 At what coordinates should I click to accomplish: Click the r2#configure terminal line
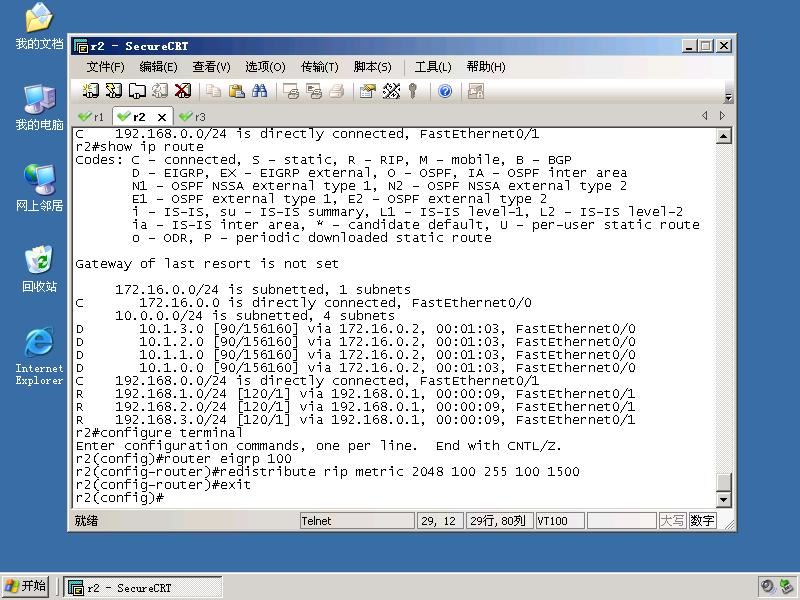click(x=159, y=433)
